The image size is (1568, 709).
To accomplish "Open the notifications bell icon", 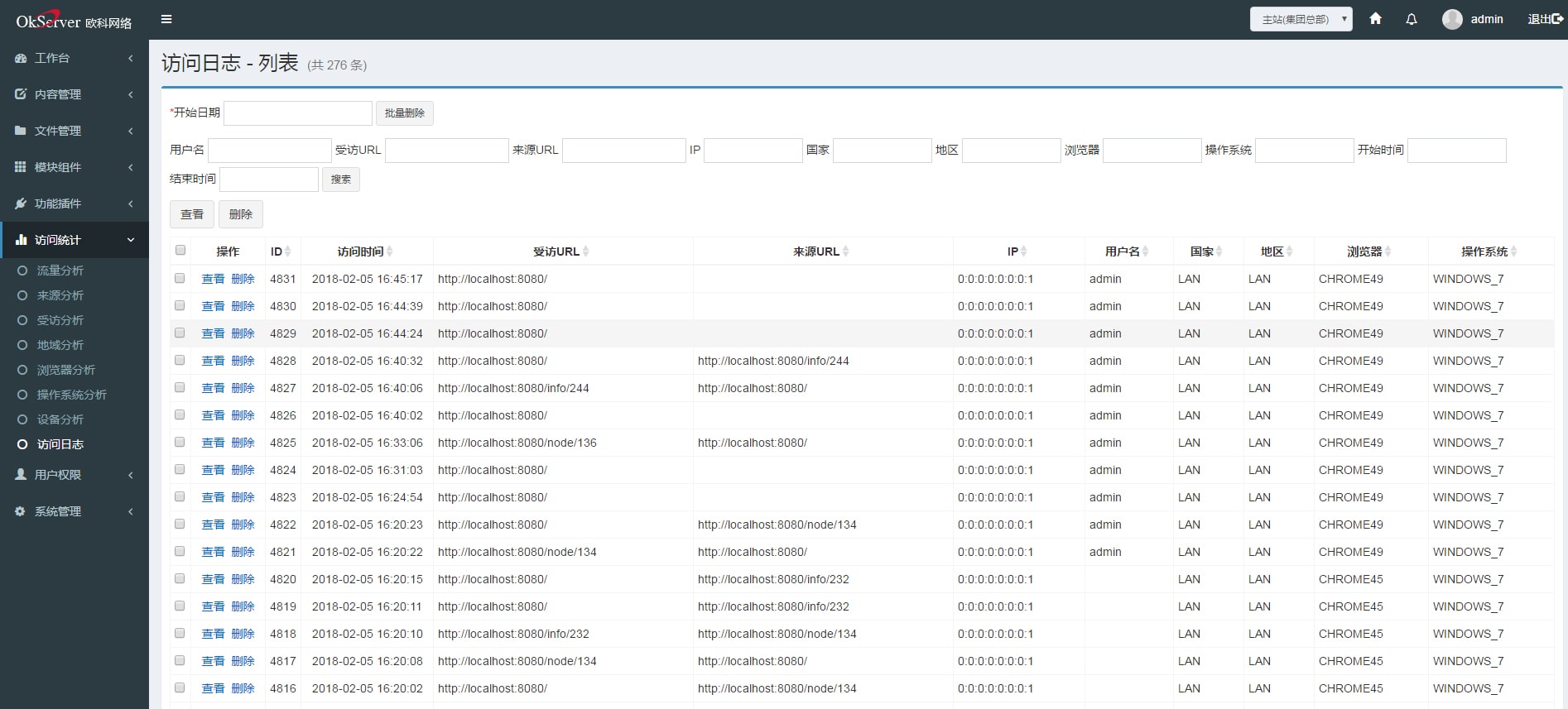I will [1412, 19].
